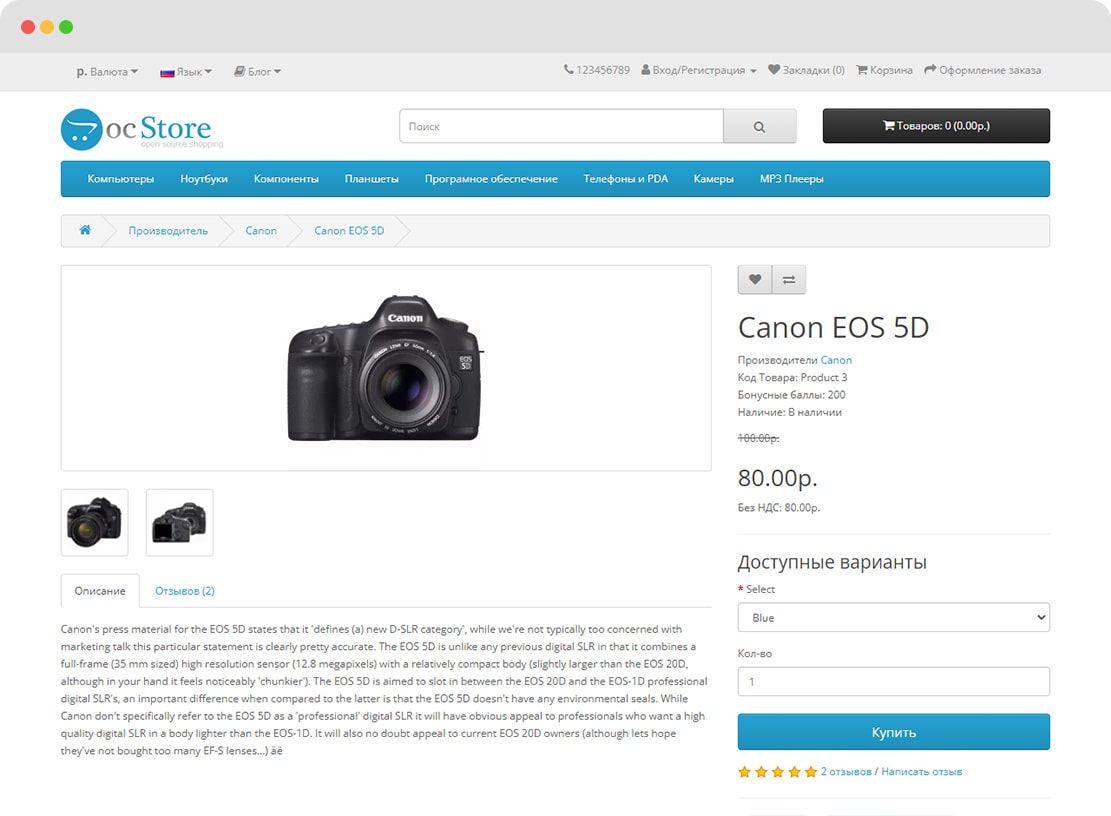Screen dimensions: 1111x816
Task: Open the Програмное обеспечение menu category
Action: pos(491,178)
